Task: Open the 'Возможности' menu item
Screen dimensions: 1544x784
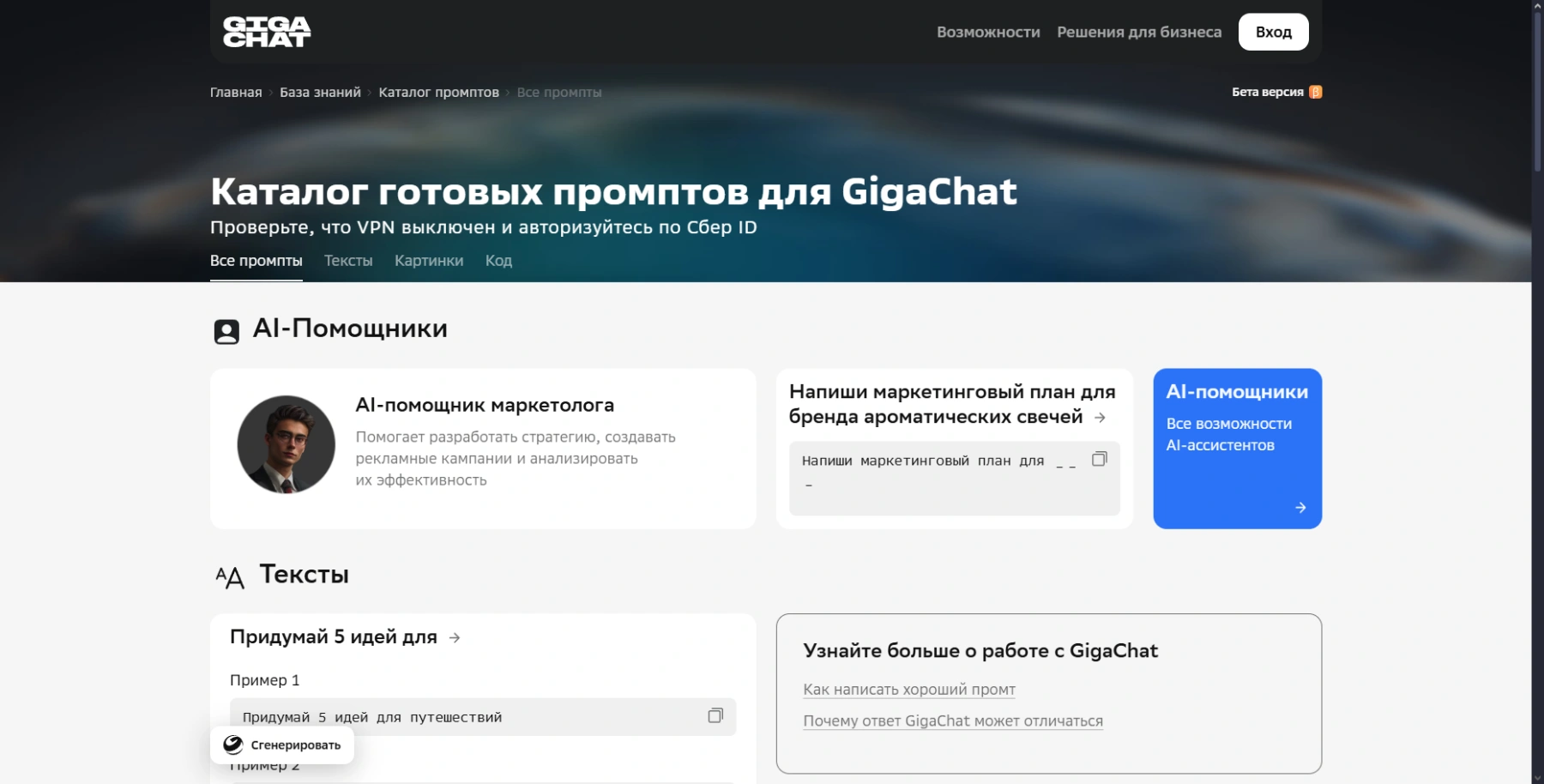Action: pos(988,31)
